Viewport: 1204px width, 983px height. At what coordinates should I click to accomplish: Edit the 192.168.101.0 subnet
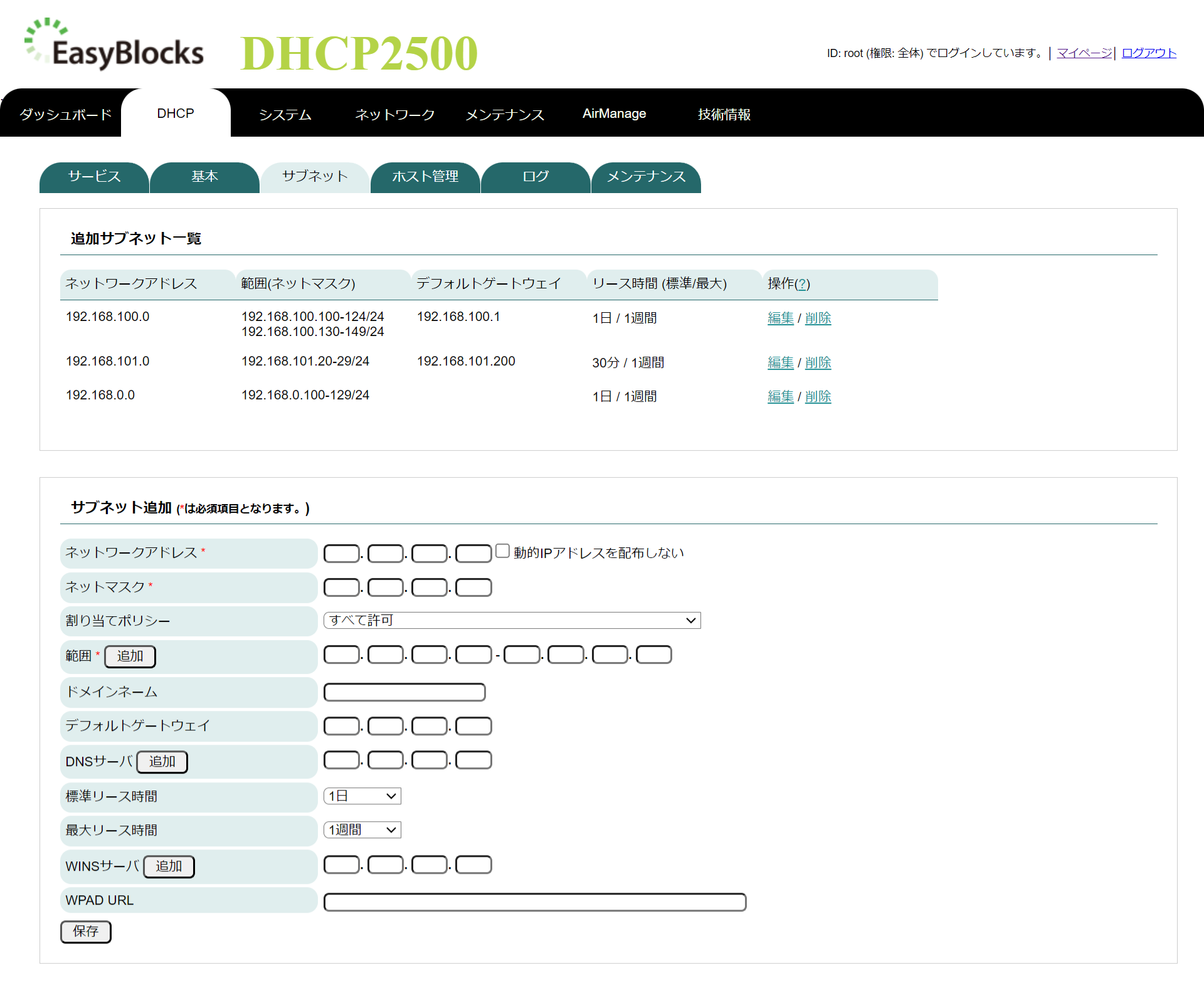781,363
